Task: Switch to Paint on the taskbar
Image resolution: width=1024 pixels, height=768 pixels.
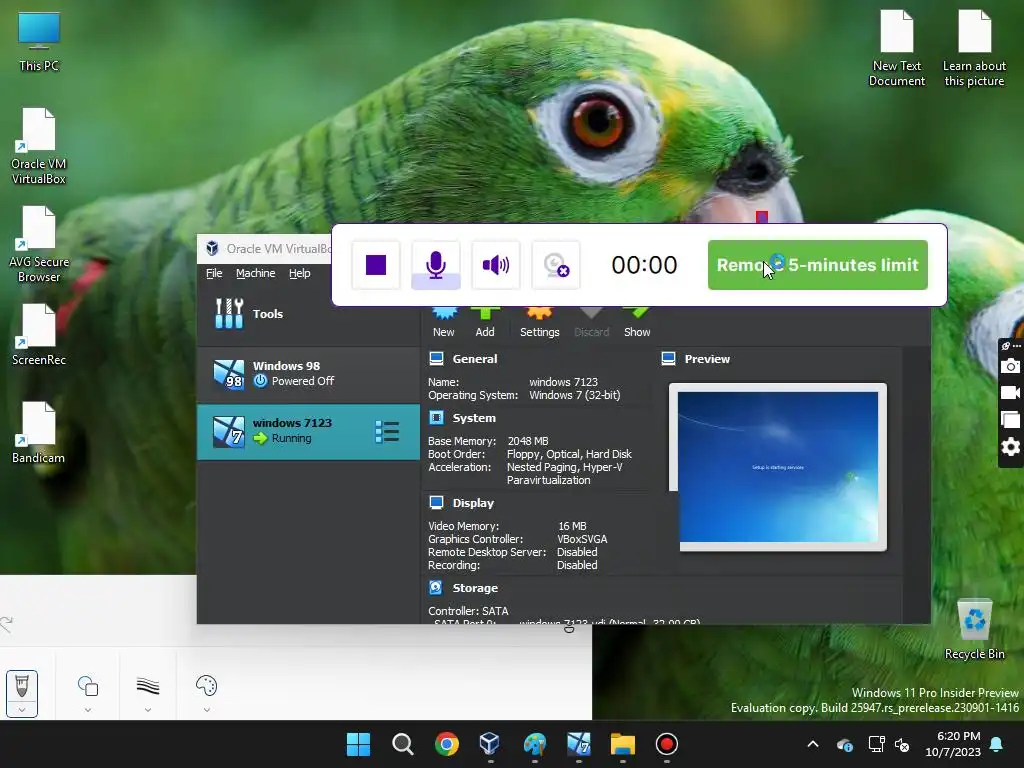Action: pyautogui.click(x=534, y=744)
